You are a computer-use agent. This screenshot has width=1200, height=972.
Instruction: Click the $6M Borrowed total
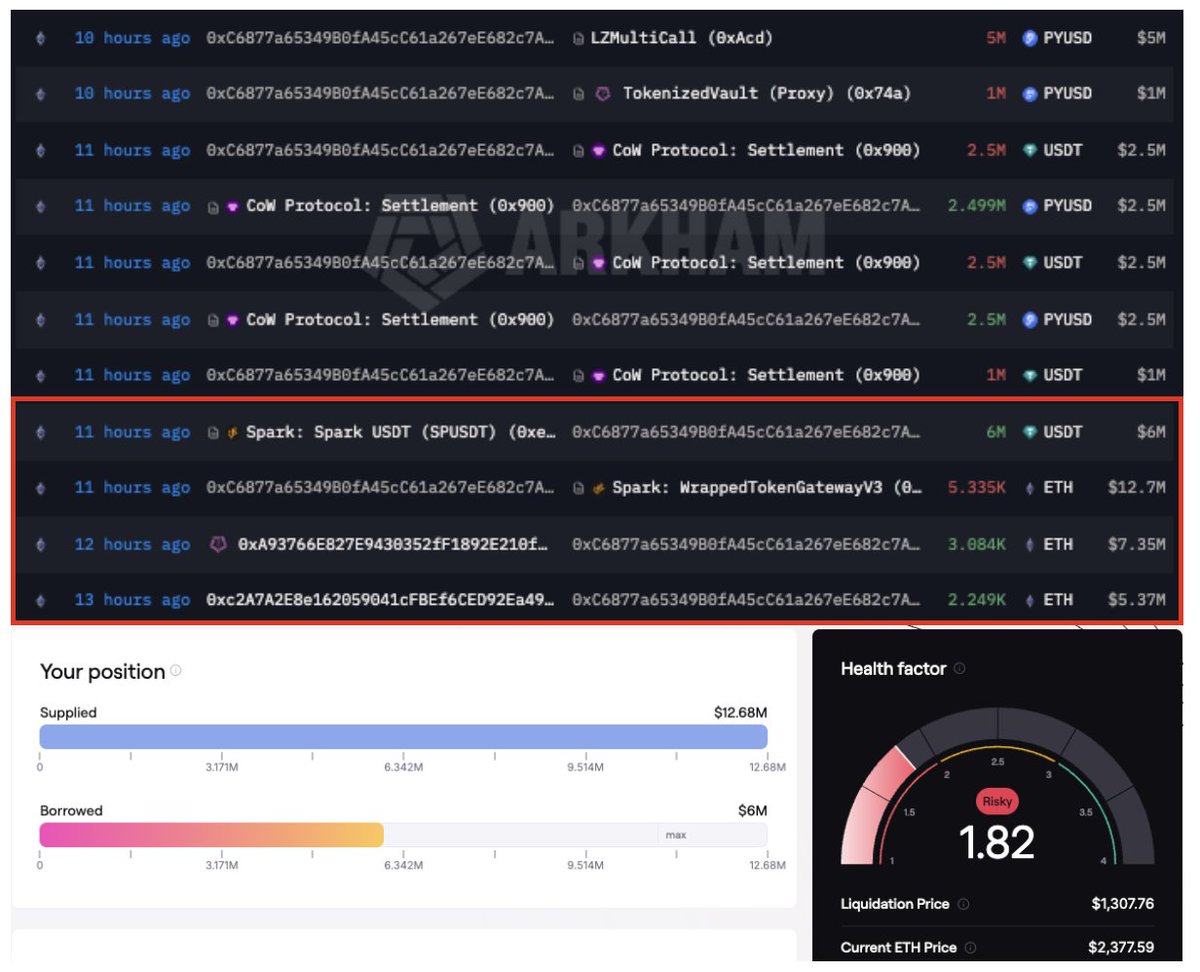tap(754, 810)
